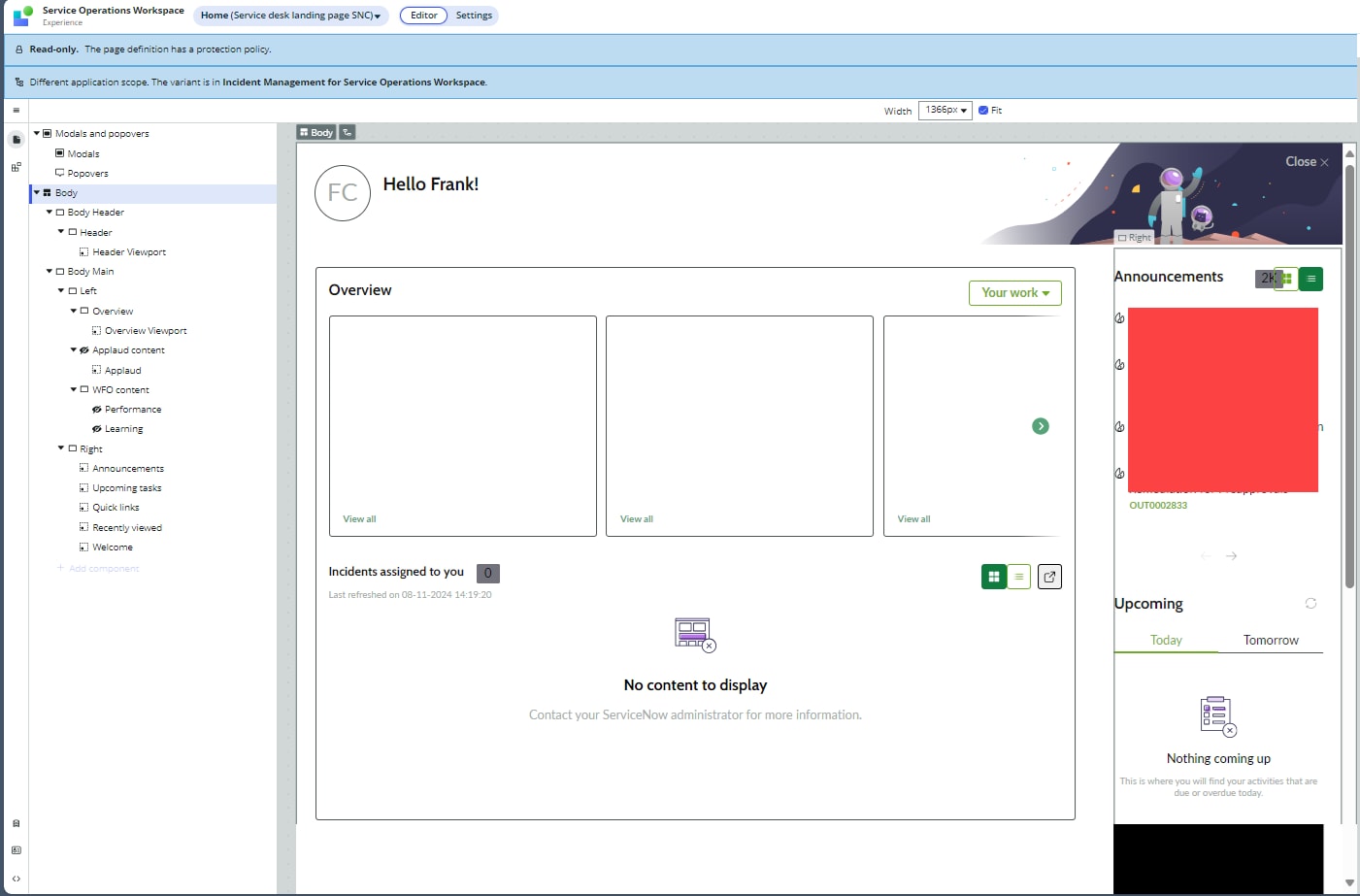Switch to the Settings tab
The image size is (1360, 896).
click(x=474, y=16)
